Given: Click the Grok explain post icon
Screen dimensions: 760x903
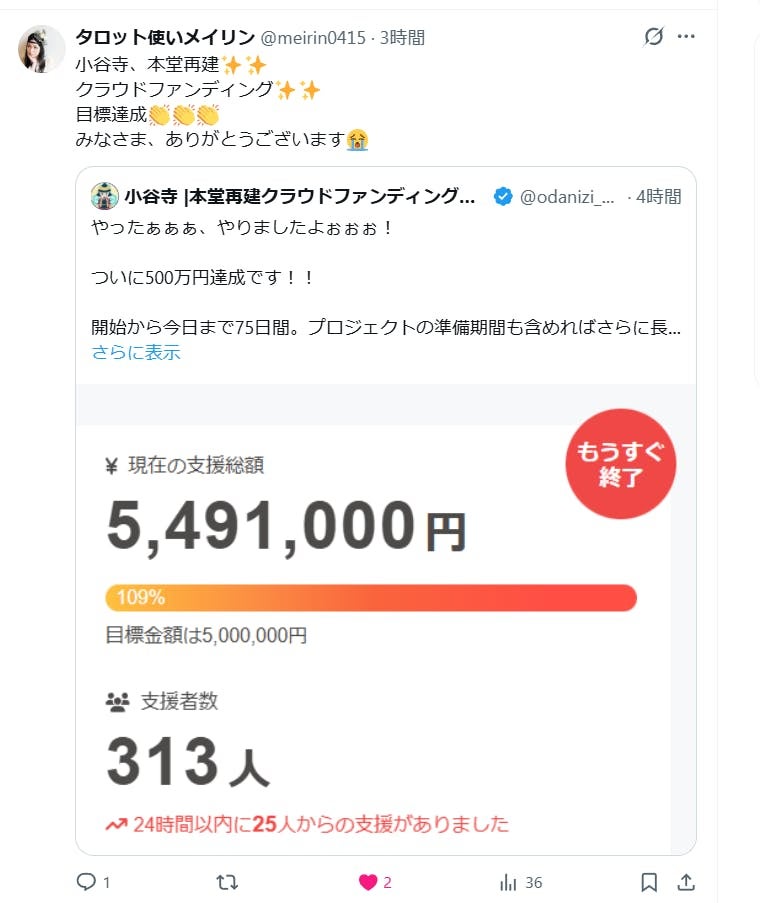Looking at the screenshot, I should coord(653,37).
